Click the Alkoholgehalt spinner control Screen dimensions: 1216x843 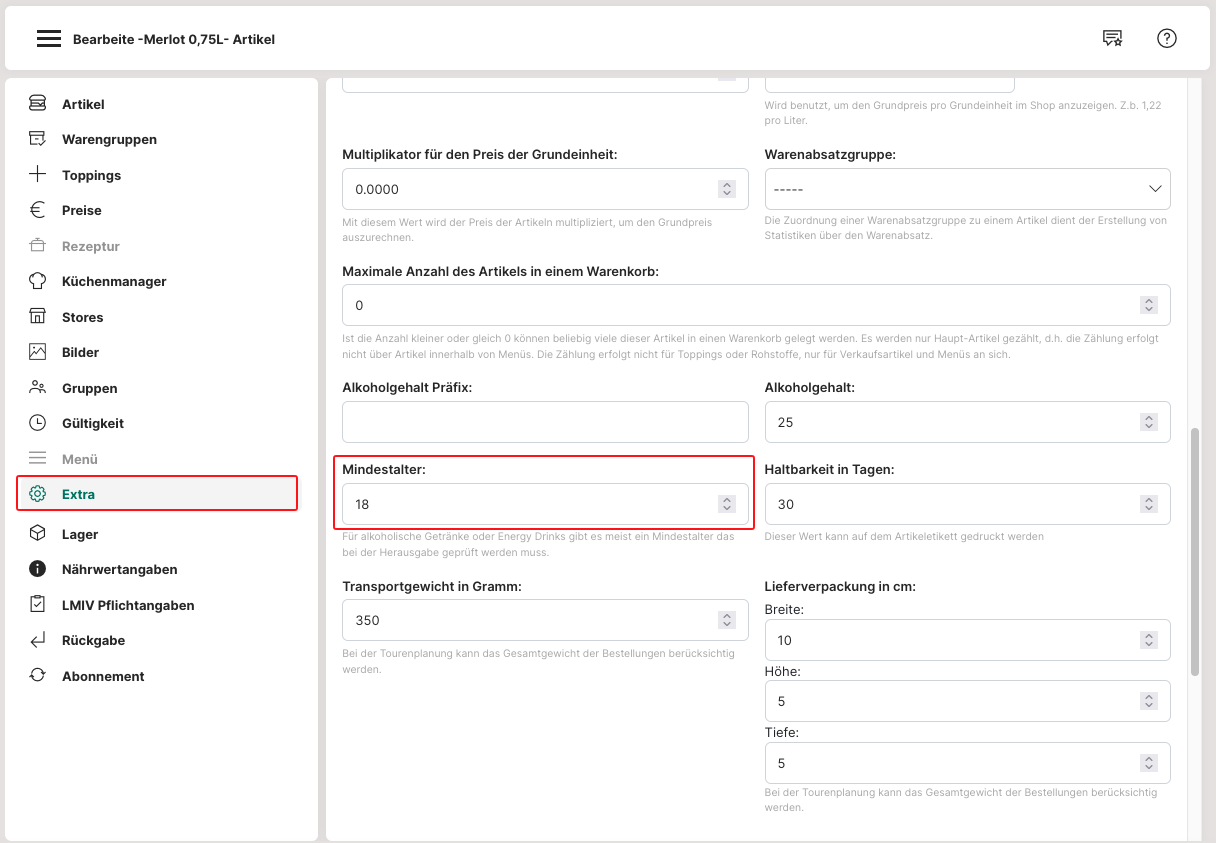click(x=1149, y=422)
